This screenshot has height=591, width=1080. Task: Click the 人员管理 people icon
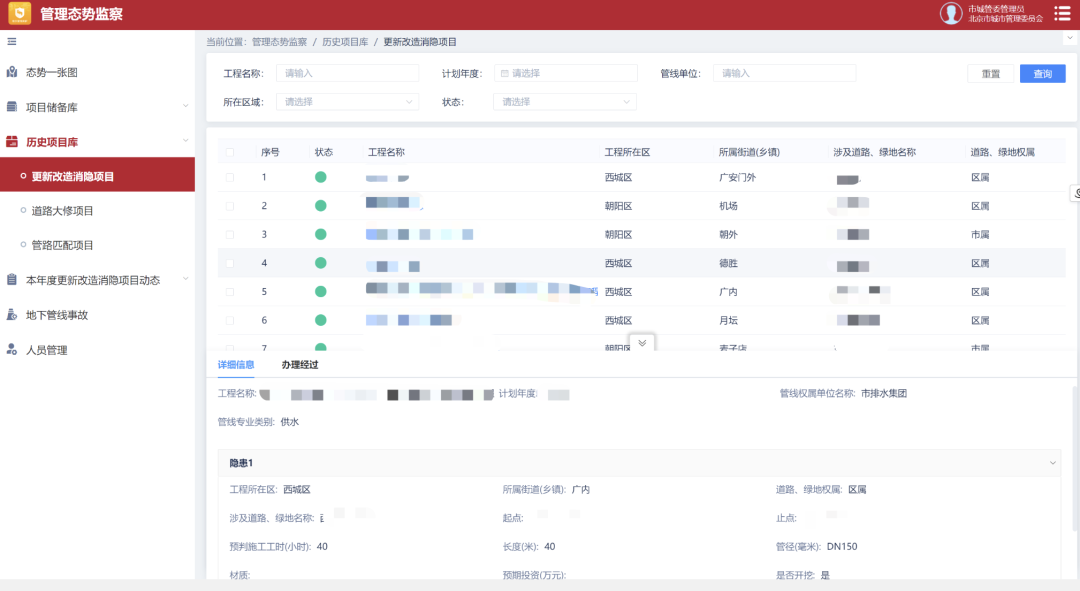click(x=12, y=350)
